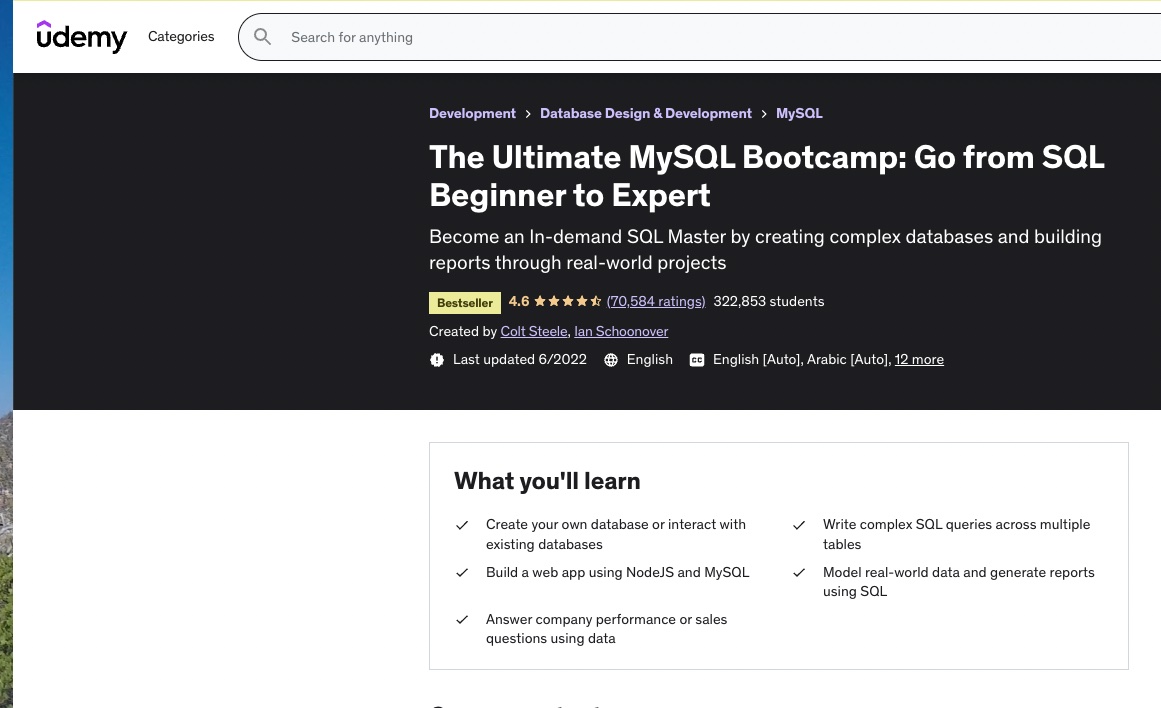Click the alert icon beside Last updated
The height and width of the screenshot is (708, 1161).
coord(437,359)
